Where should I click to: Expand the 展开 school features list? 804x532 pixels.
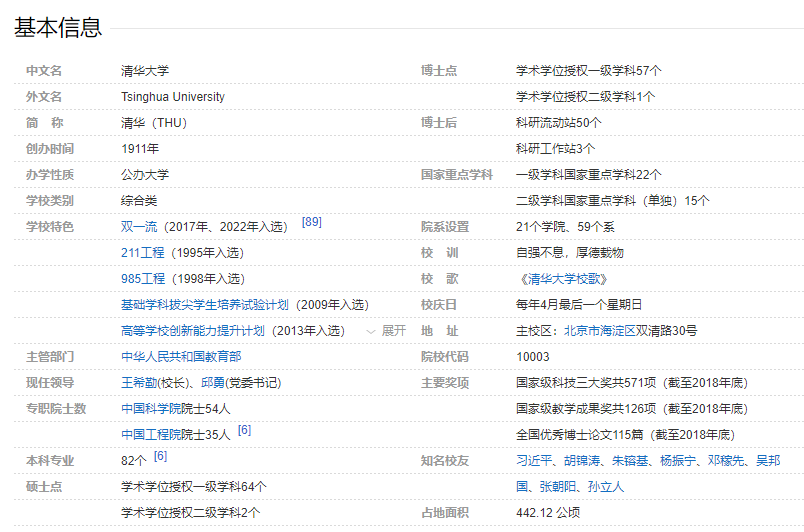click(387, 331)
